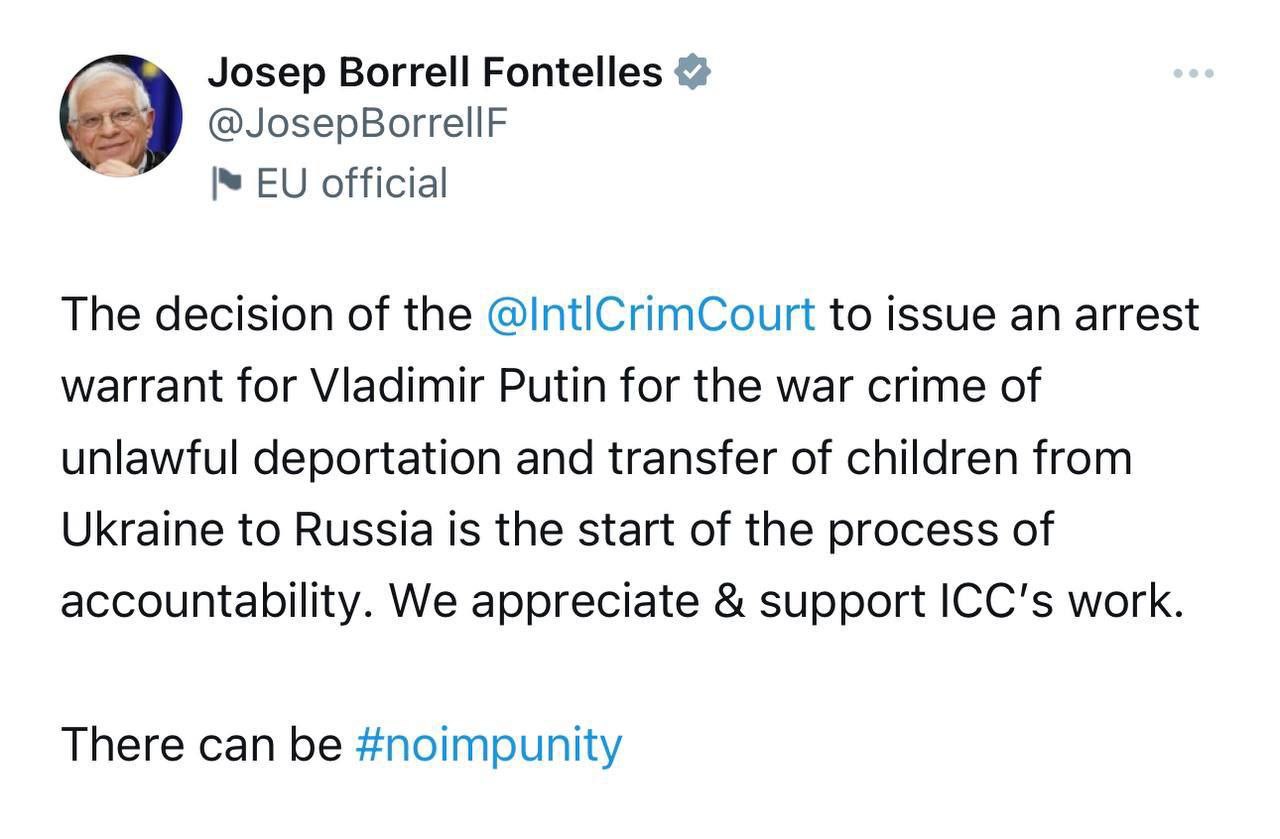Click the display name Josep Borrell Fontelles
Viewport: 1280px width, 839px height.
[435, 73]
